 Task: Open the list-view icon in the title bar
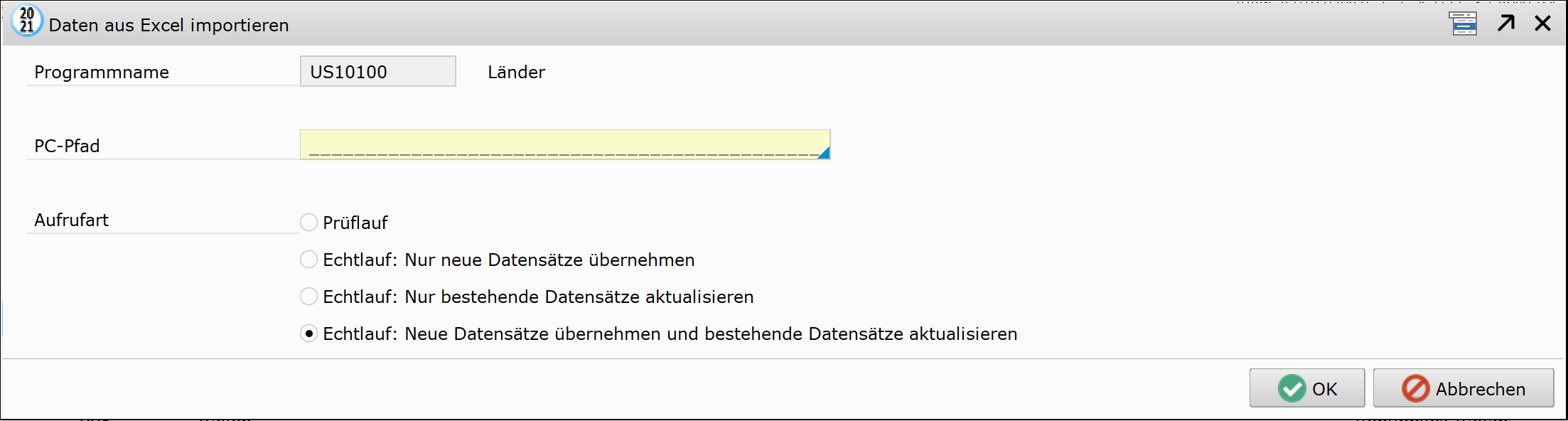coord(1463,23)
